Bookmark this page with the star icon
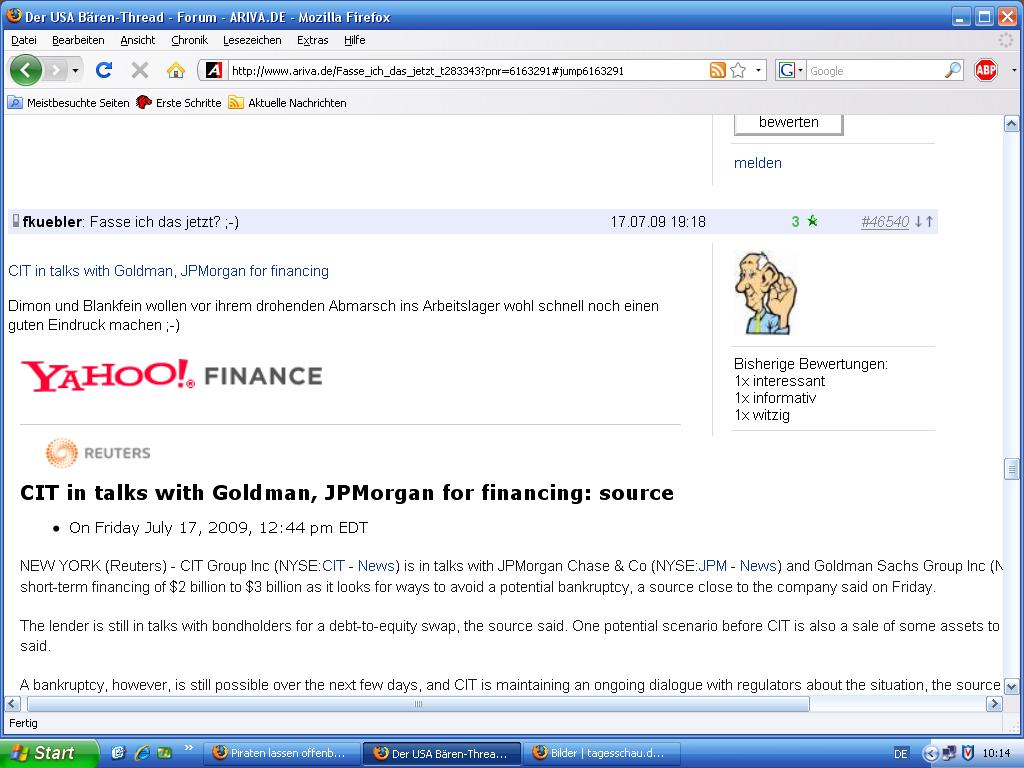 738,70
